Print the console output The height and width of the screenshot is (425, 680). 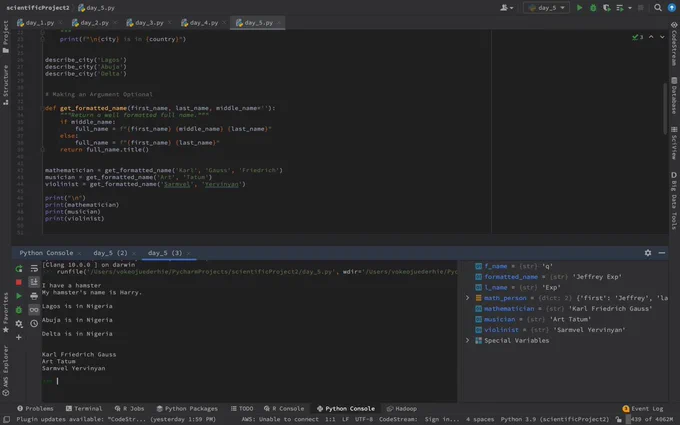click(x=34, y=296)
